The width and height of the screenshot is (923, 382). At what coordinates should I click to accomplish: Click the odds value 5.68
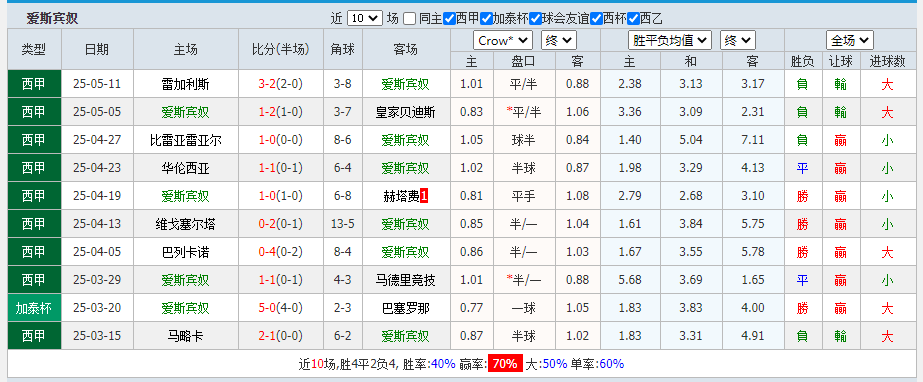coord(630,280)
